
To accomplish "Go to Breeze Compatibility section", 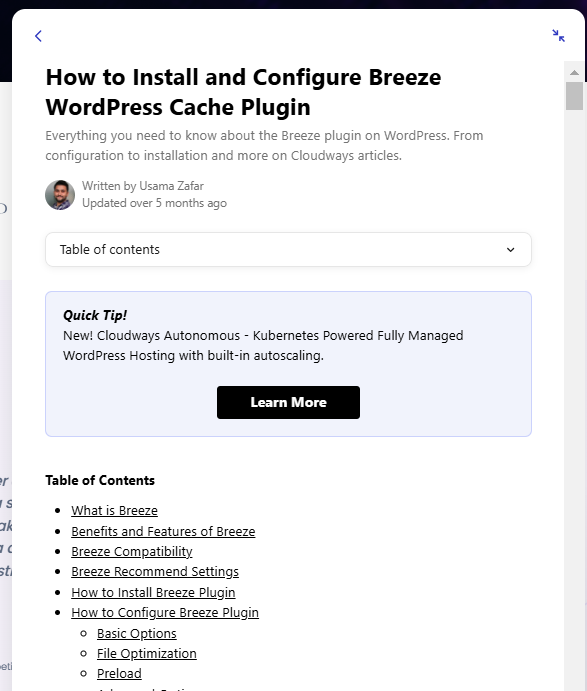I will click(132, 552).
